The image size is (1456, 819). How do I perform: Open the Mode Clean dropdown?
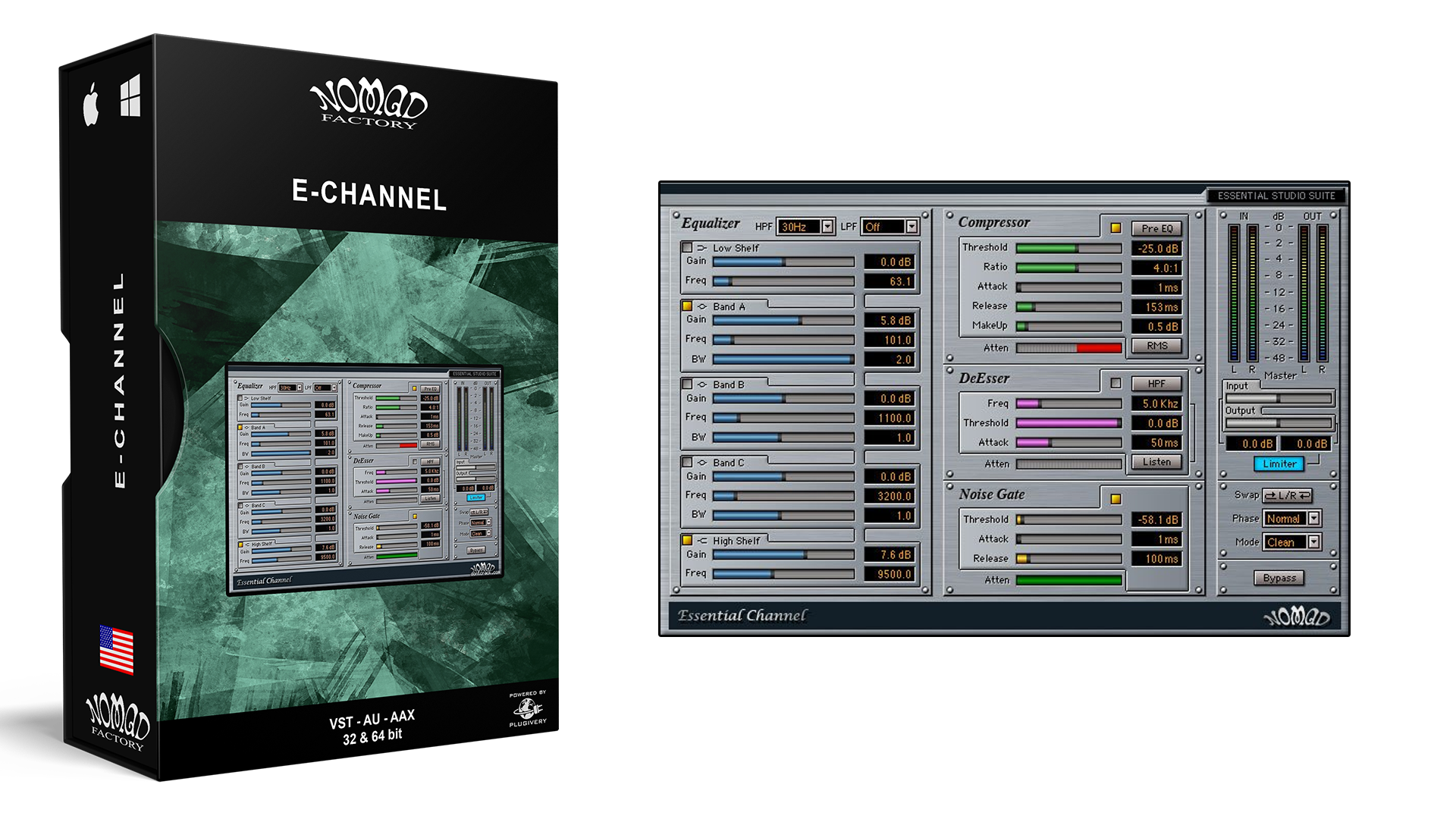[1292, 542]
